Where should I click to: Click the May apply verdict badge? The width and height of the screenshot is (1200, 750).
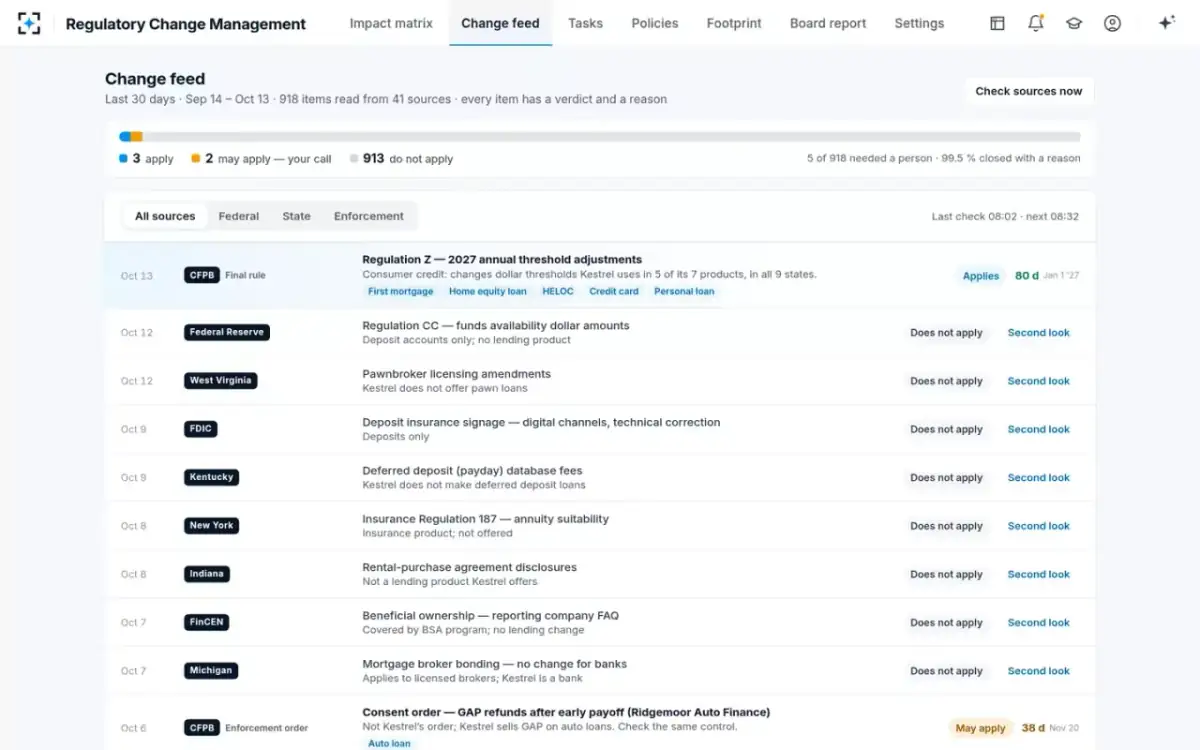(981, 728)
